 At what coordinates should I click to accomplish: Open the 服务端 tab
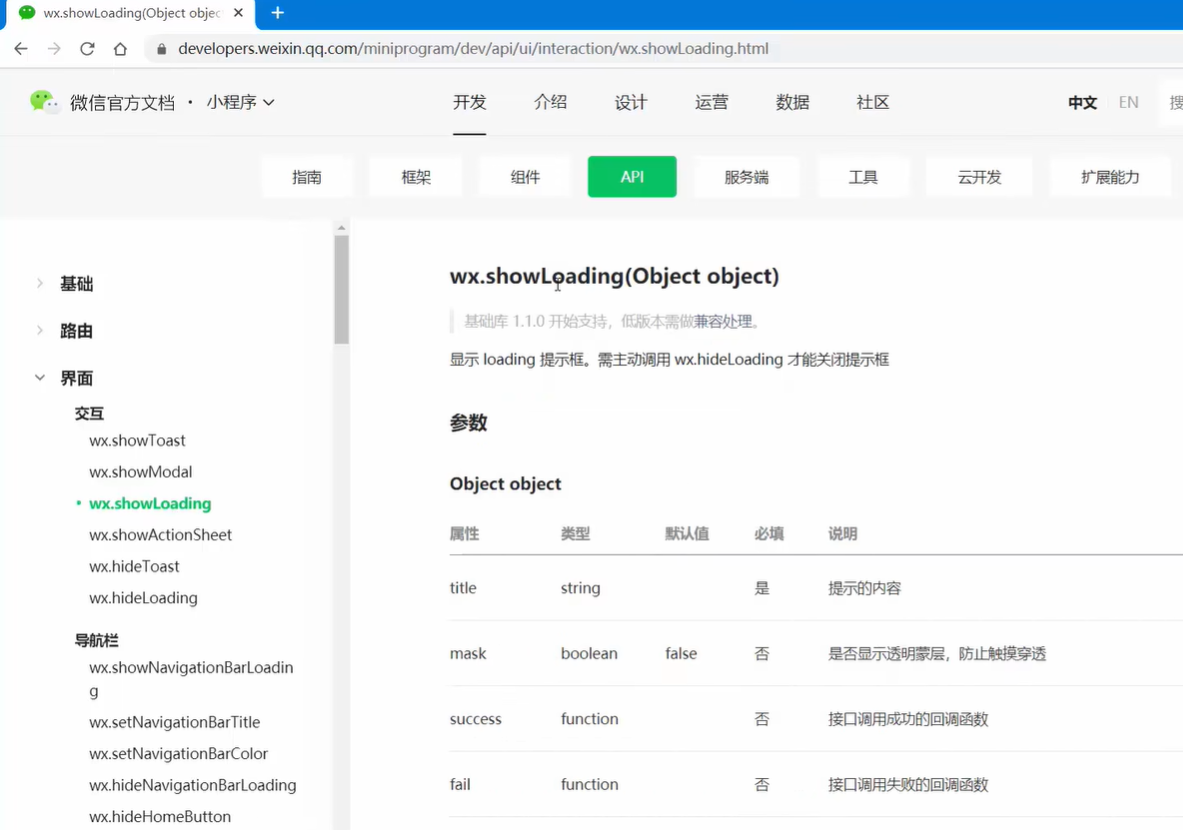pos(746,177)
